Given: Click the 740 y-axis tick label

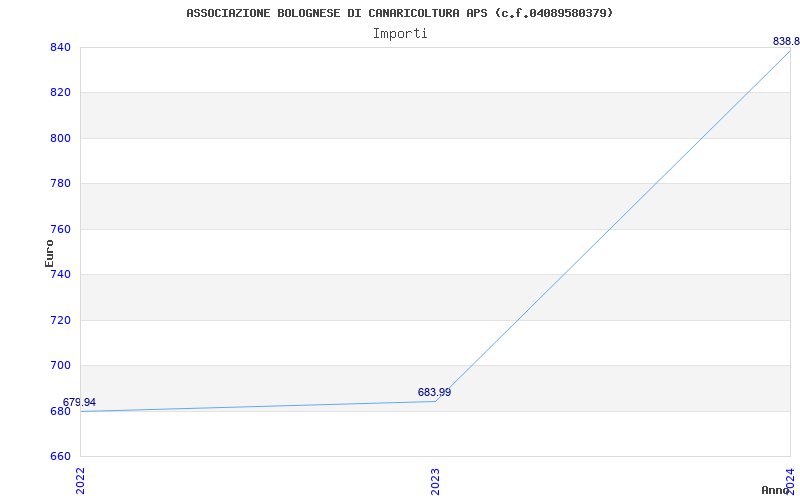Looking at the screenshot, I should tap(60, 274).
